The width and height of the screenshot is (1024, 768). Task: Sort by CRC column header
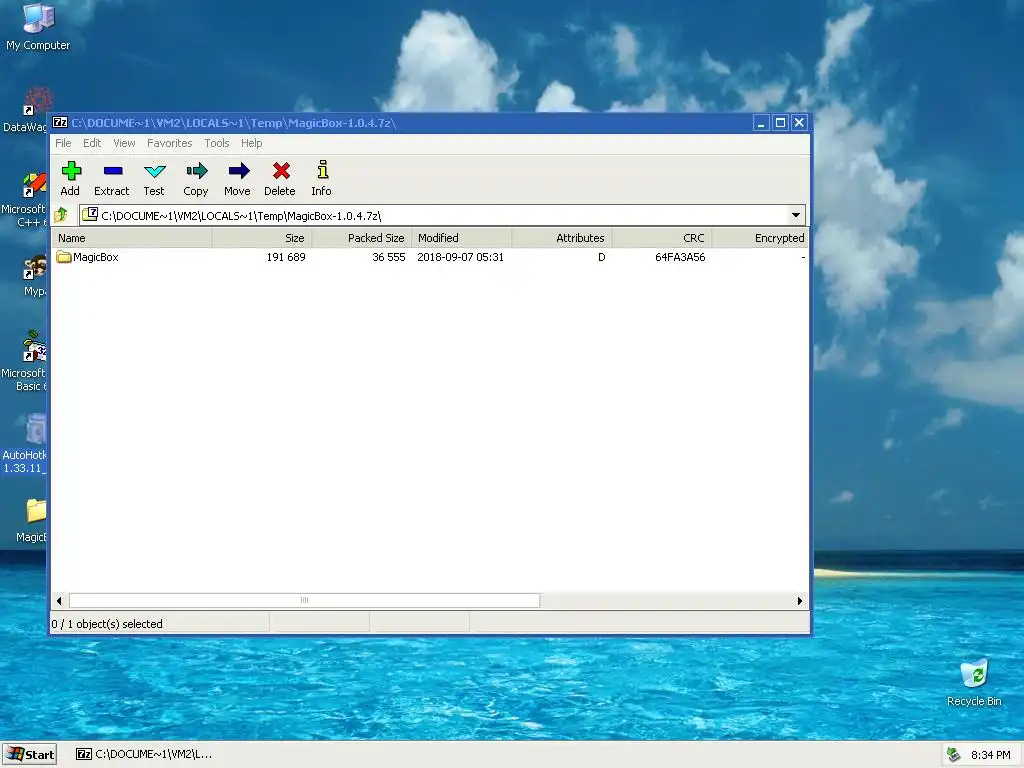click(662, 238)
